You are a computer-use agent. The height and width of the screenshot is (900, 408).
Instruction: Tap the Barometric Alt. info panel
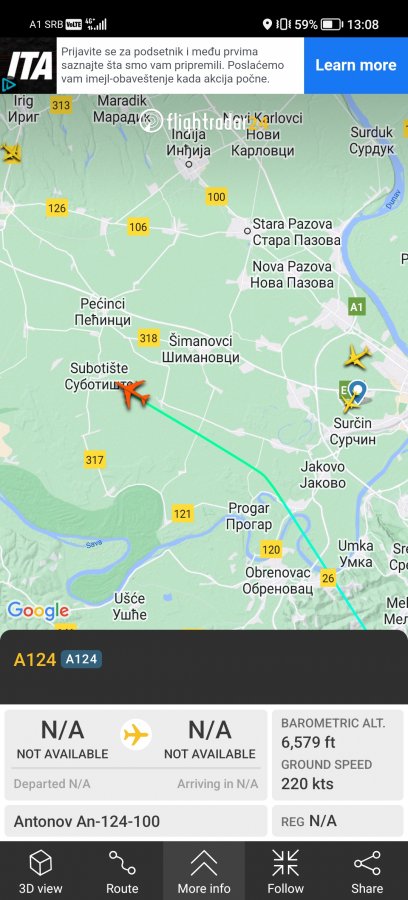pyautogui.click(x=337, y=755)
